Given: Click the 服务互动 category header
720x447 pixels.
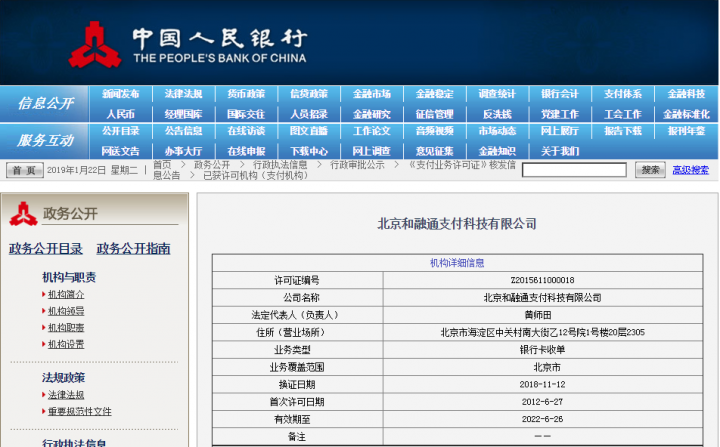Looking at the screenshot, I should [45, 140].
